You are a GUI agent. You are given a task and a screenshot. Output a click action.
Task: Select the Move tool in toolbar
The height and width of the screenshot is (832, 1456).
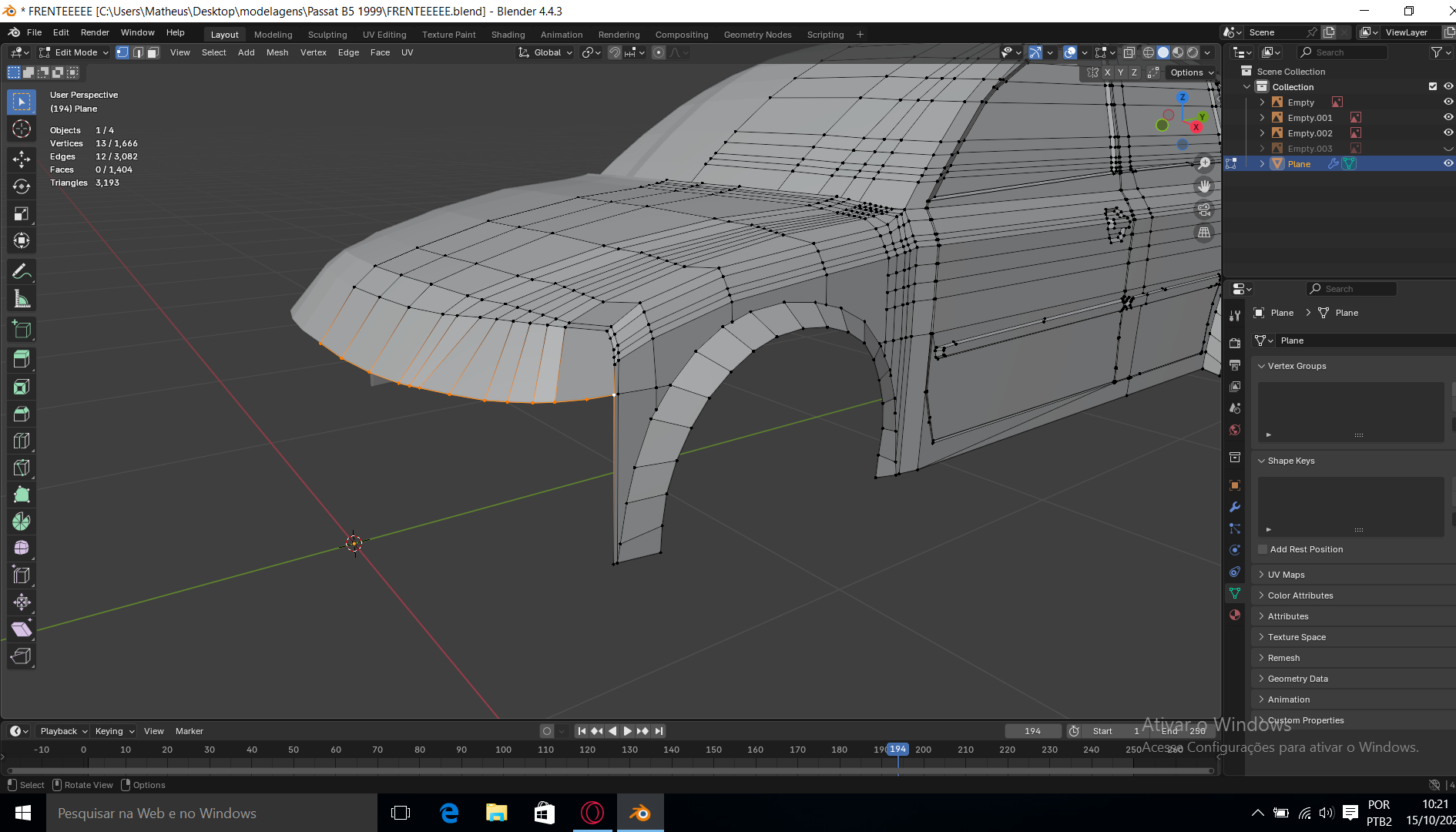coord(22,159)
